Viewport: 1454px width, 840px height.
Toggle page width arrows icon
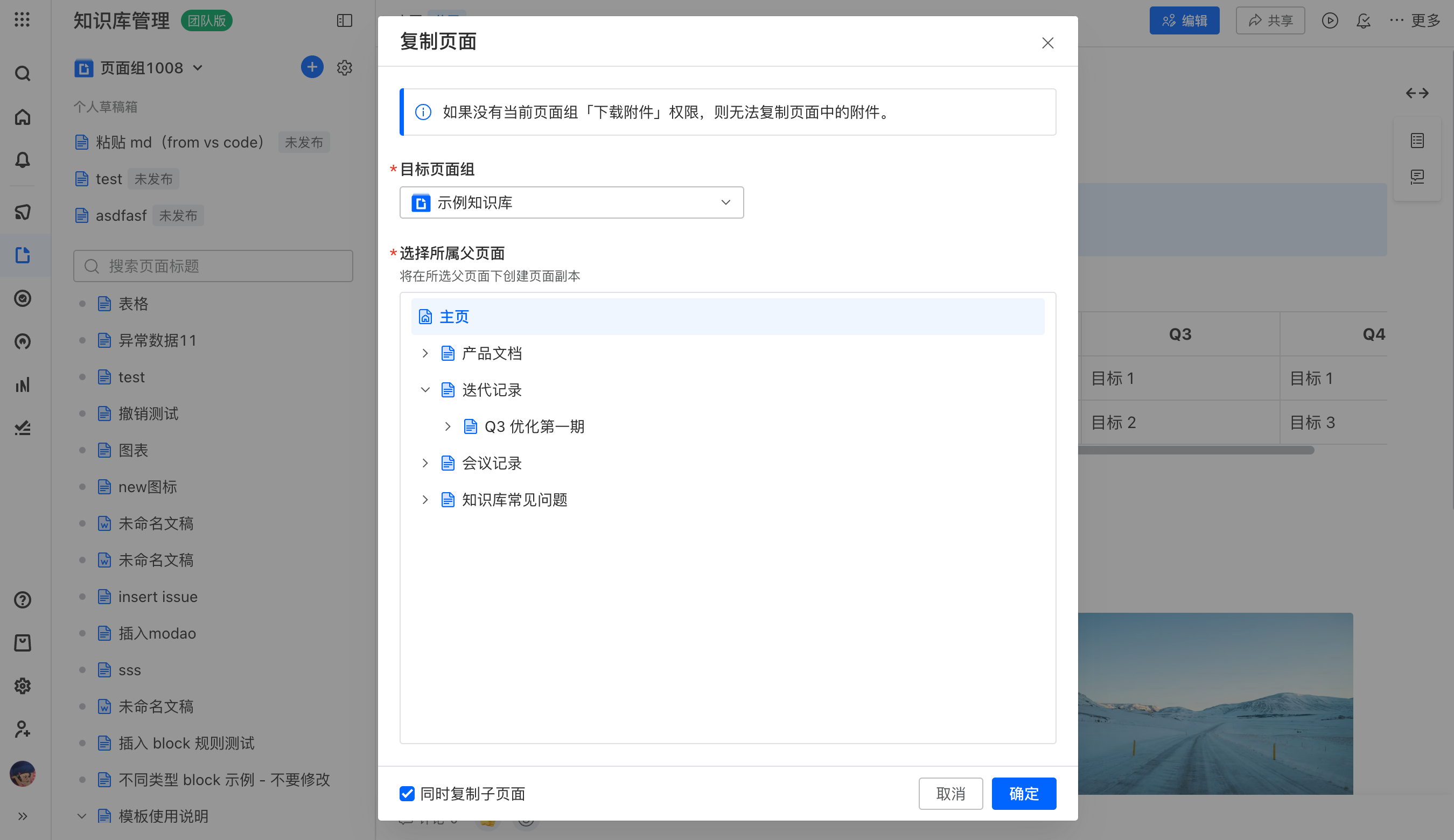[1417, 93]
